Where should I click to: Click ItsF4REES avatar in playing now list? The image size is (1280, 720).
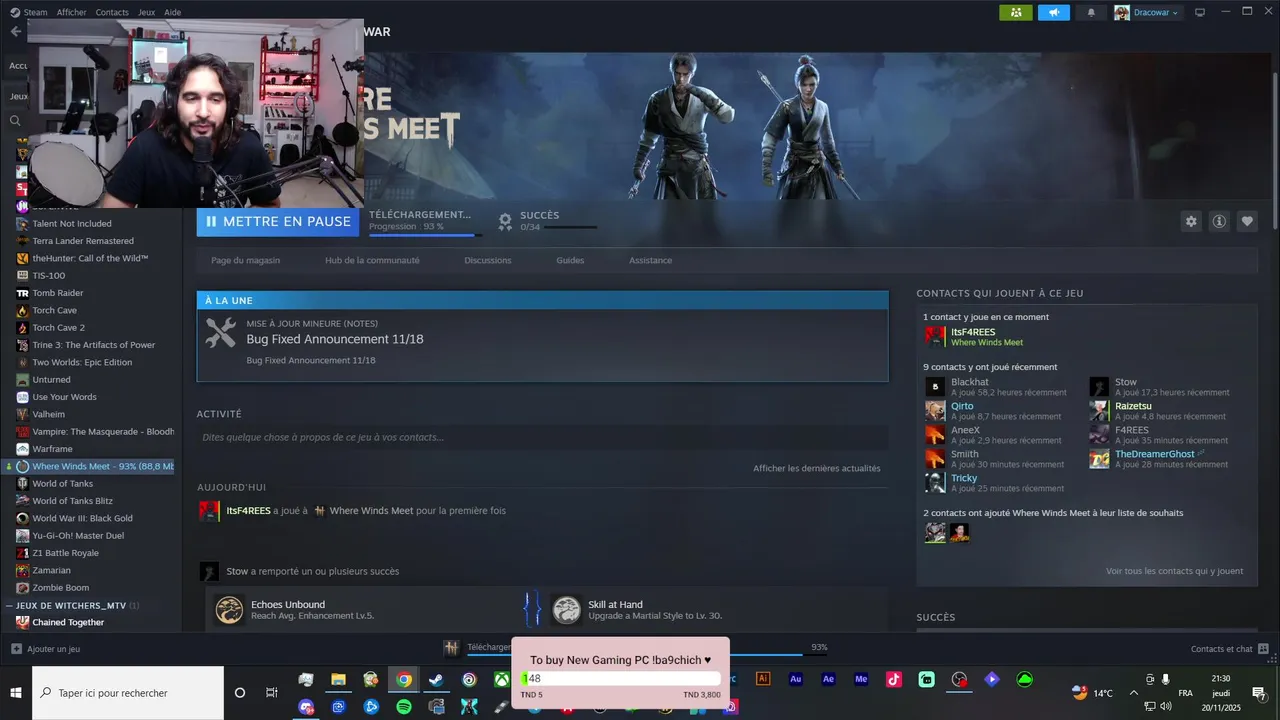pos(935,336)
